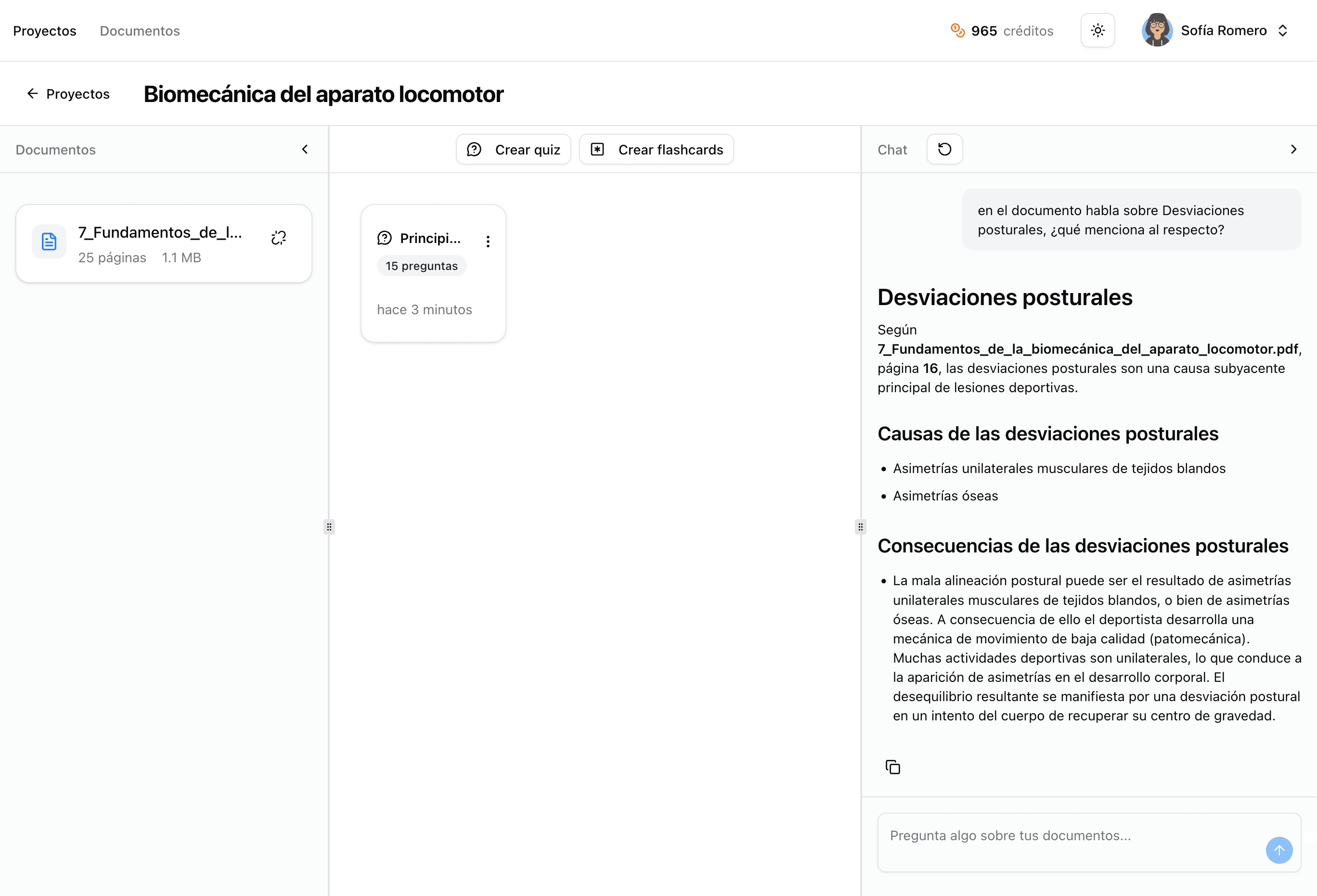Collapse the Documentos sidebar panel
This screenshot has width=1317, height=896.
304,149
